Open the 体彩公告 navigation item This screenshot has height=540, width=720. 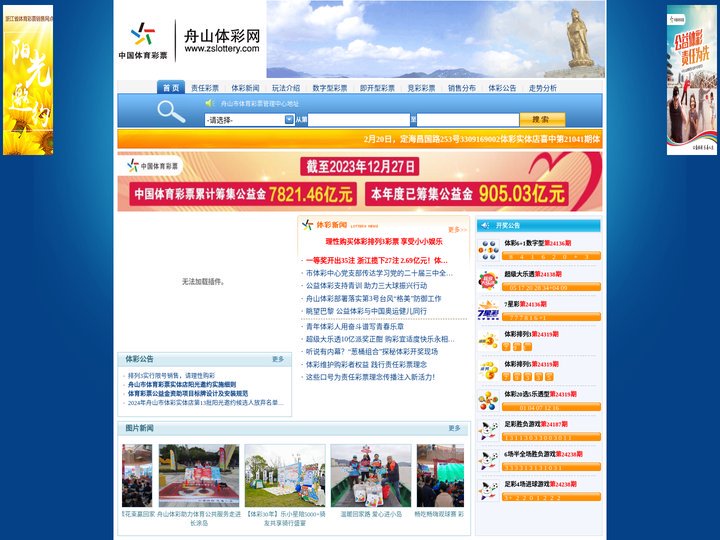click(502, 88)
